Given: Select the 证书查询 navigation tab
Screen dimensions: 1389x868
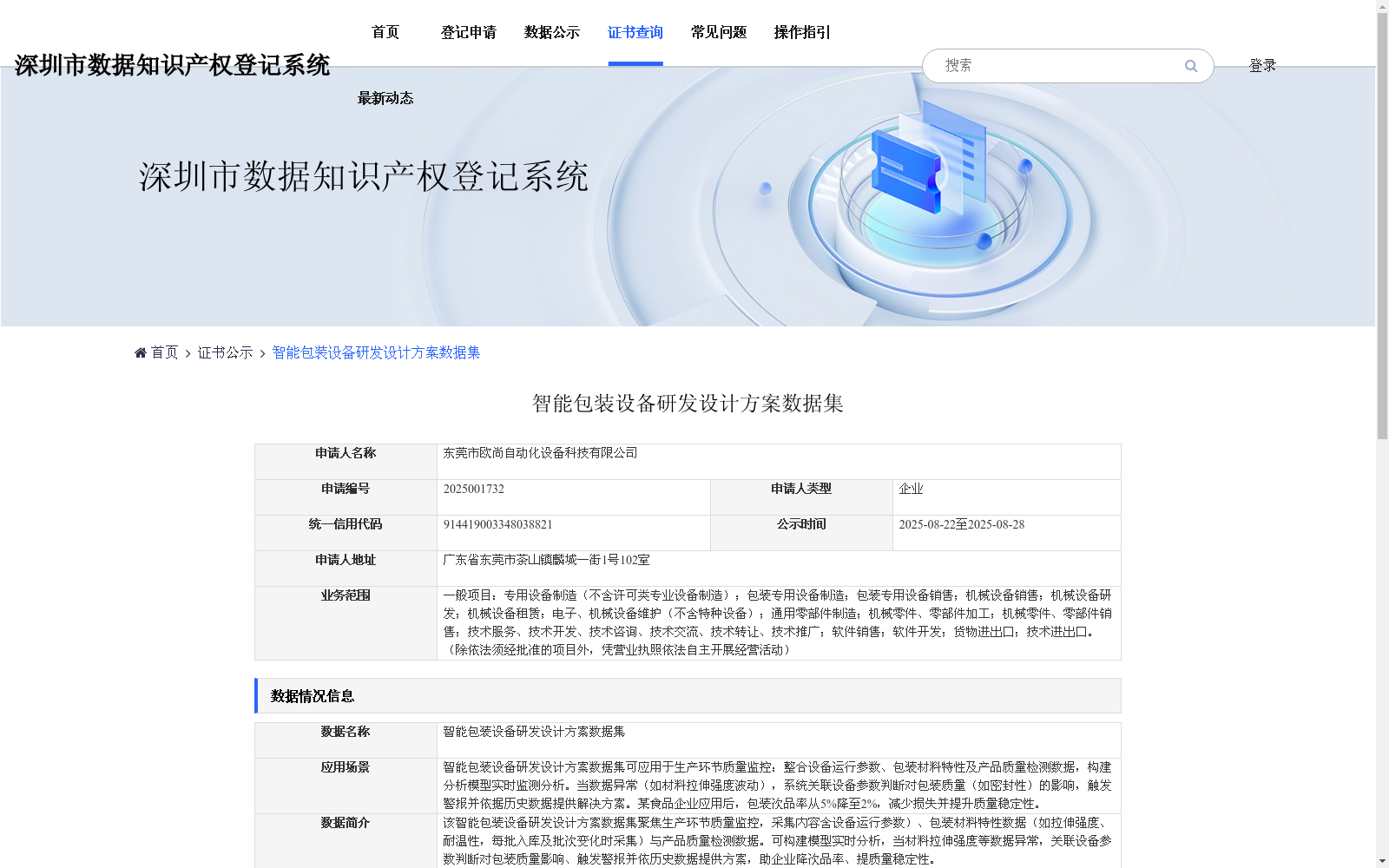Looking at the screenshot, I should click(635, 32).
